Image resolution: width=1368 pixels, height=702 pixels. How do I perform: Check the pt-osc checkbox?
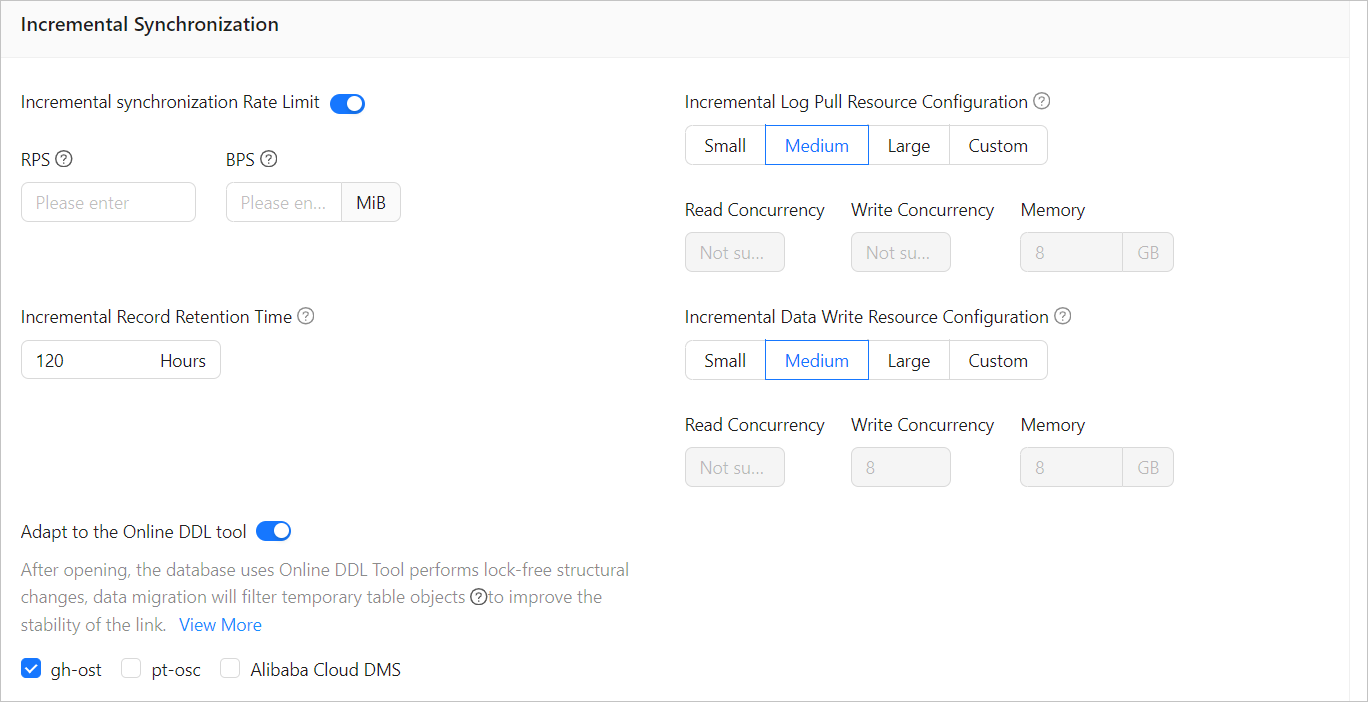131,669
